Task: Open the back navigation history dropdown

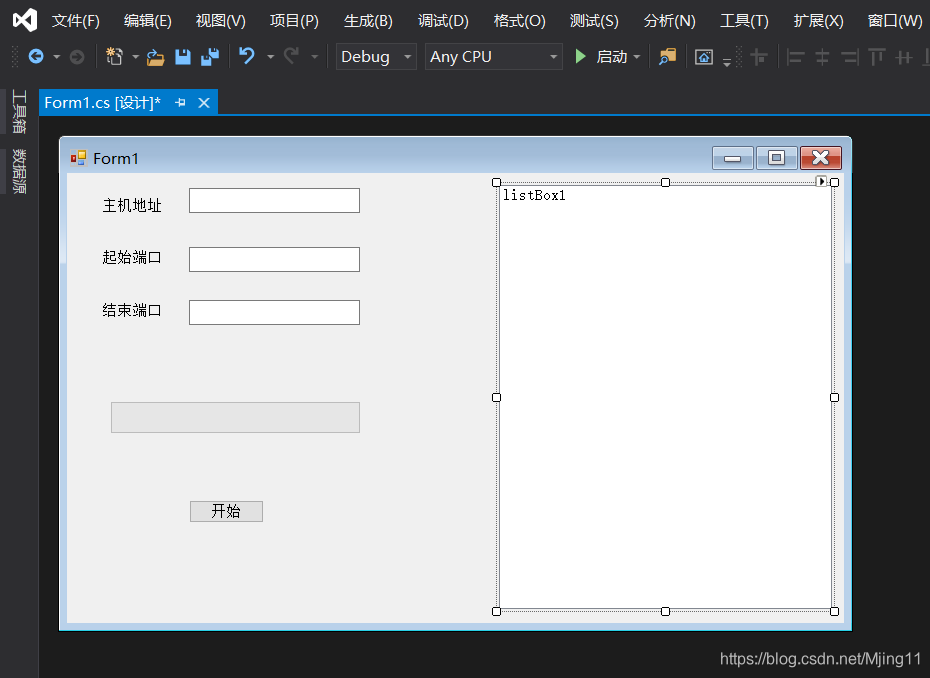Action: (x=56, y=57)
